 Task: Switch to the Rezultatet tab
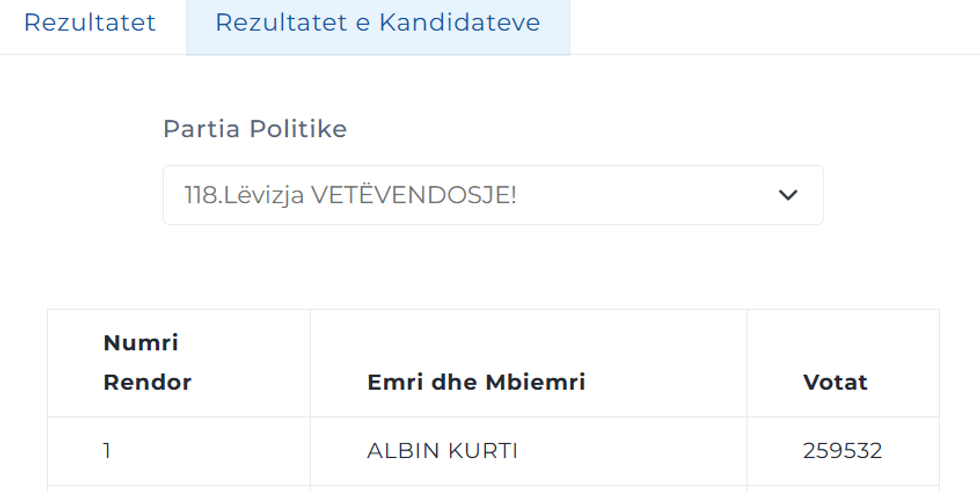pyautogui.click(x=90, y=23)
